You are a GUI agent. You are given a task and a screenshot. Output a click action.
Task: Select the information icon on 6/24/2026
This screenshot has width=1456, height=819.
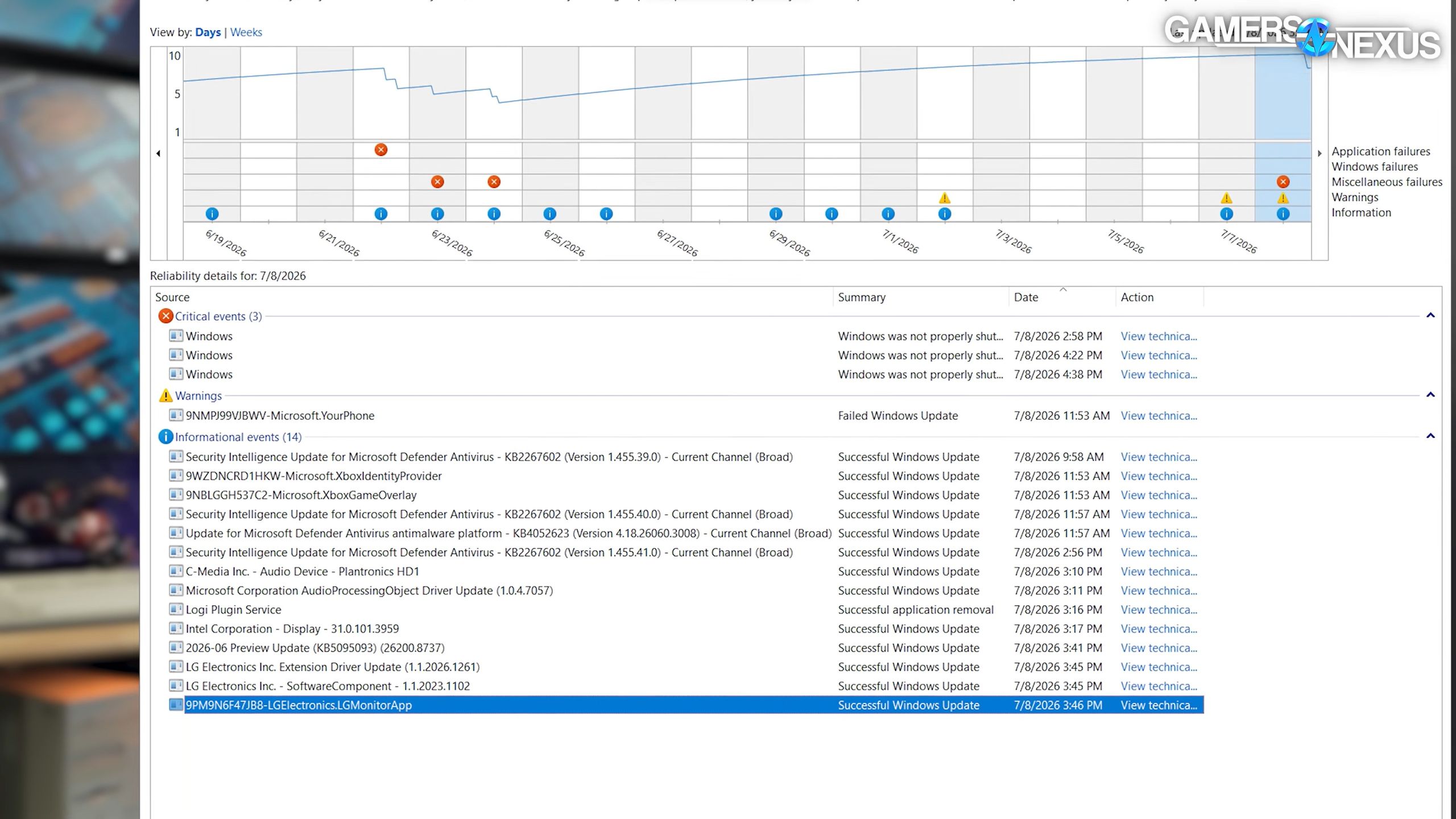(x=494, y=214)
